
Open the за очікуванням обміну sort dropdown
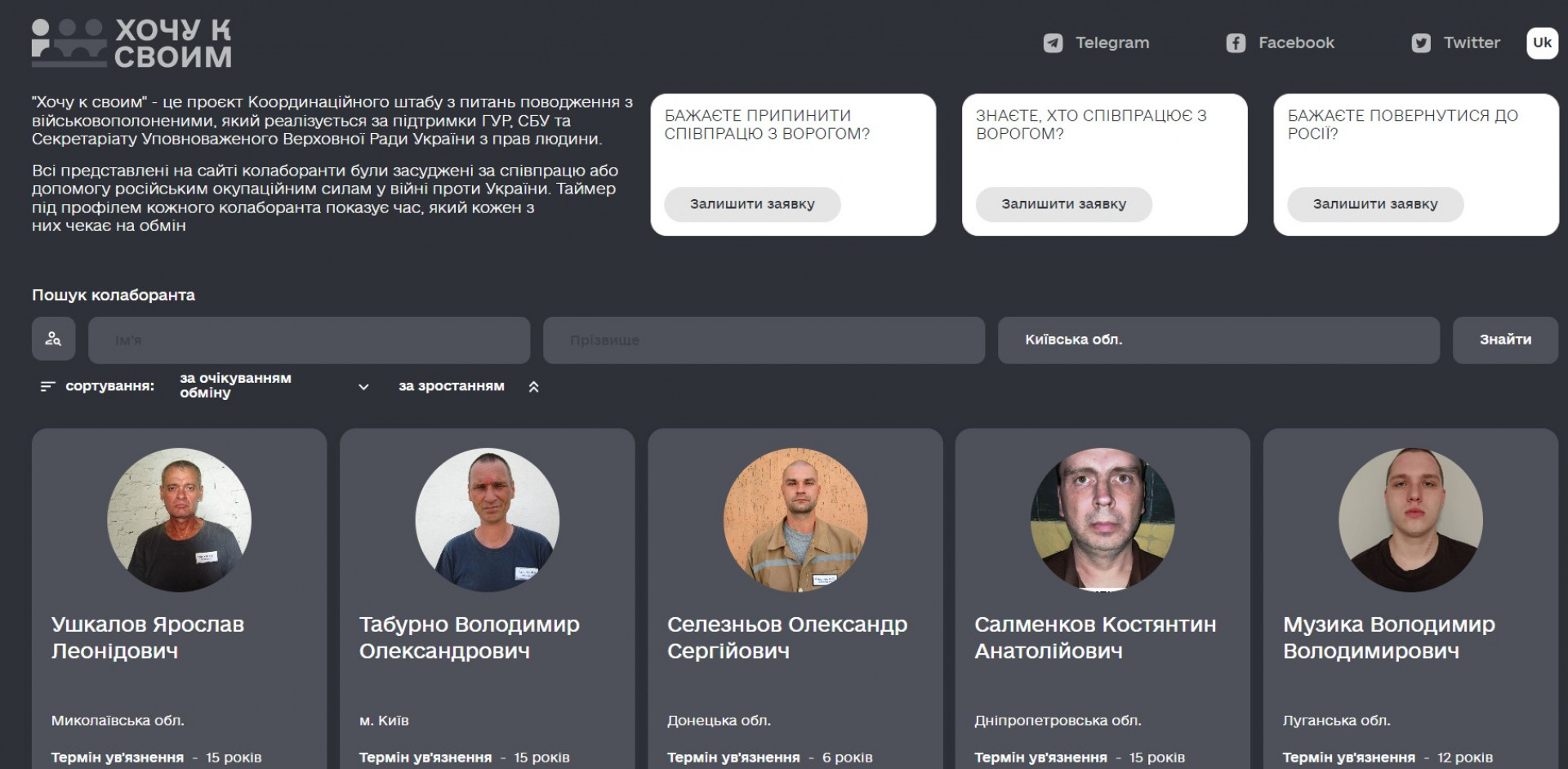274,386
